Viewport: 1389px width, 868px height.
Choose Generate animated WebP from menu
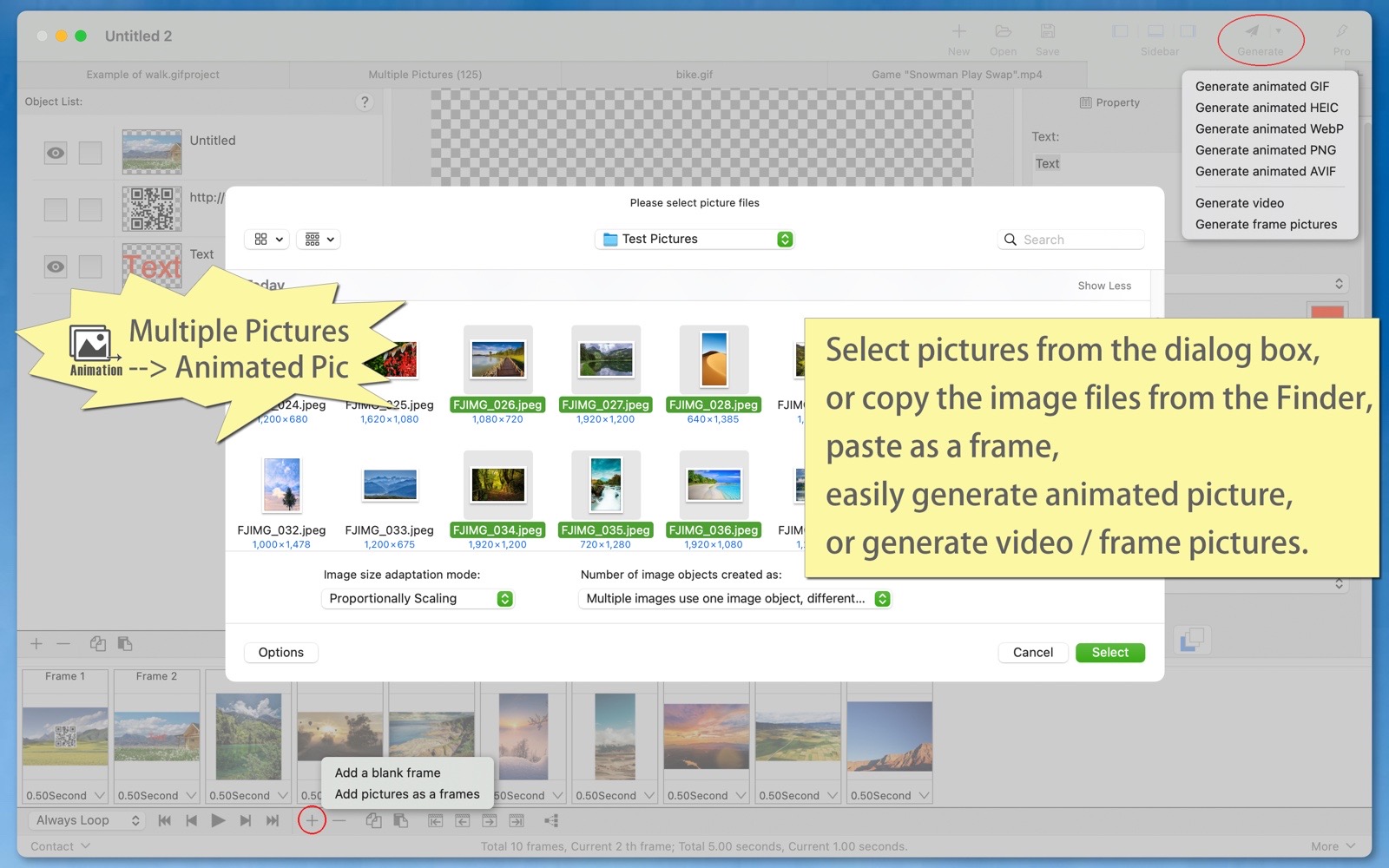[1268, 128]
